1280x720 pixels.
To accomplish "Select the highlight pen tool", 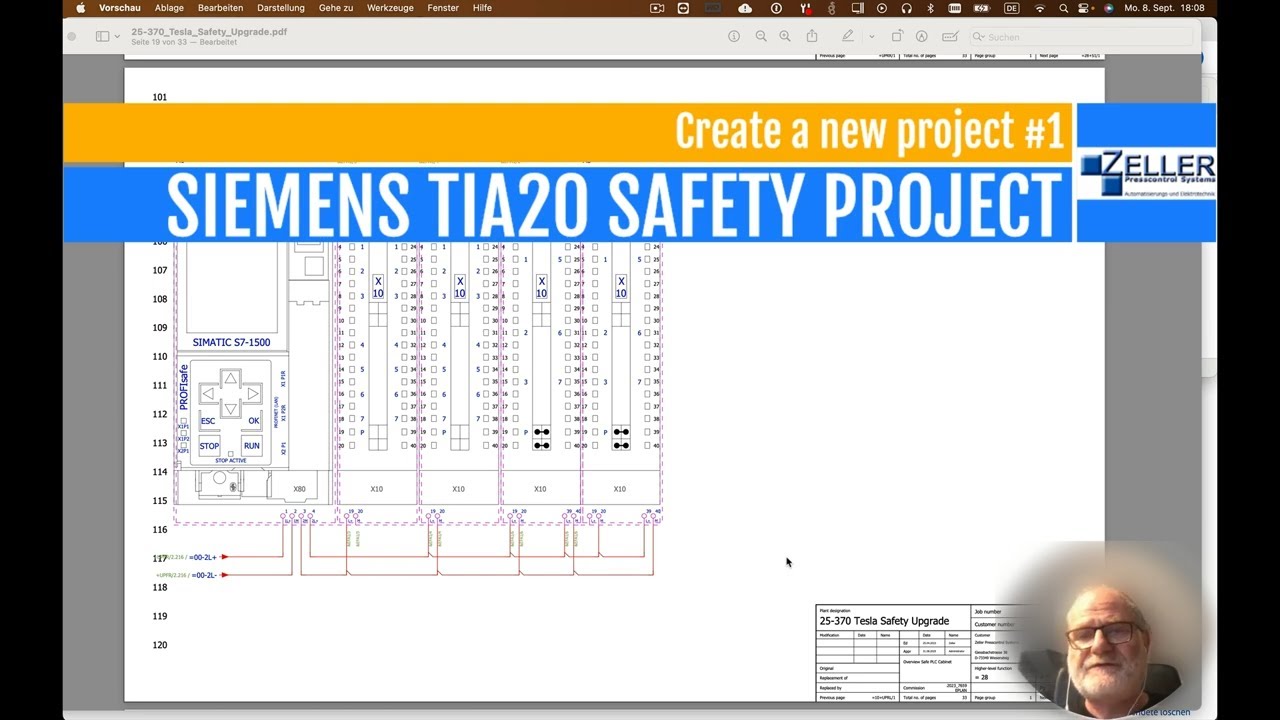I will pyautogui.click(x=848, y=36).
